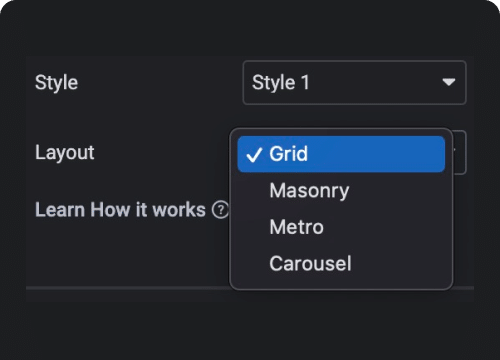Screen dimensions: 500x360
Task: Switch layout to Carousel
Action: pos(310,264)
